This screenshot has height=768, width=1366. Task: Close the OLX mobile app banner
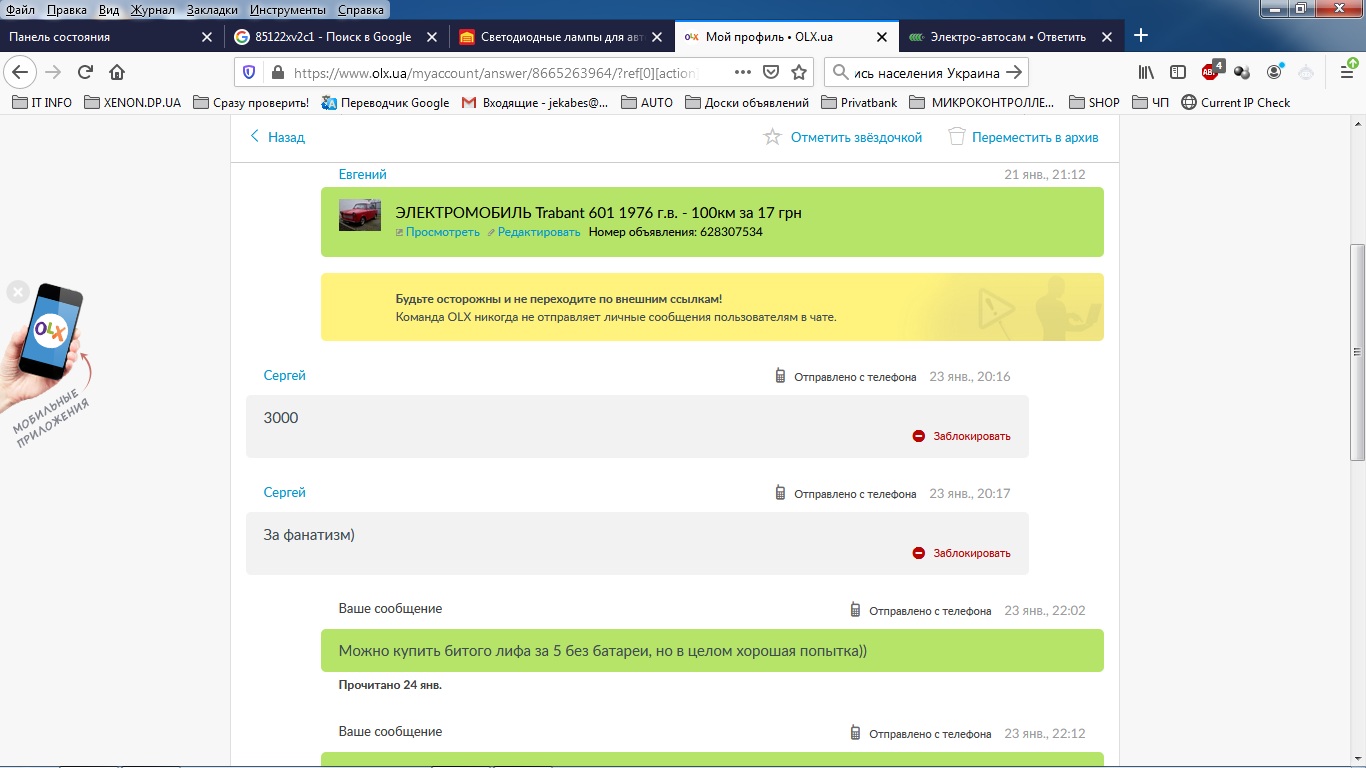(17, 292)
